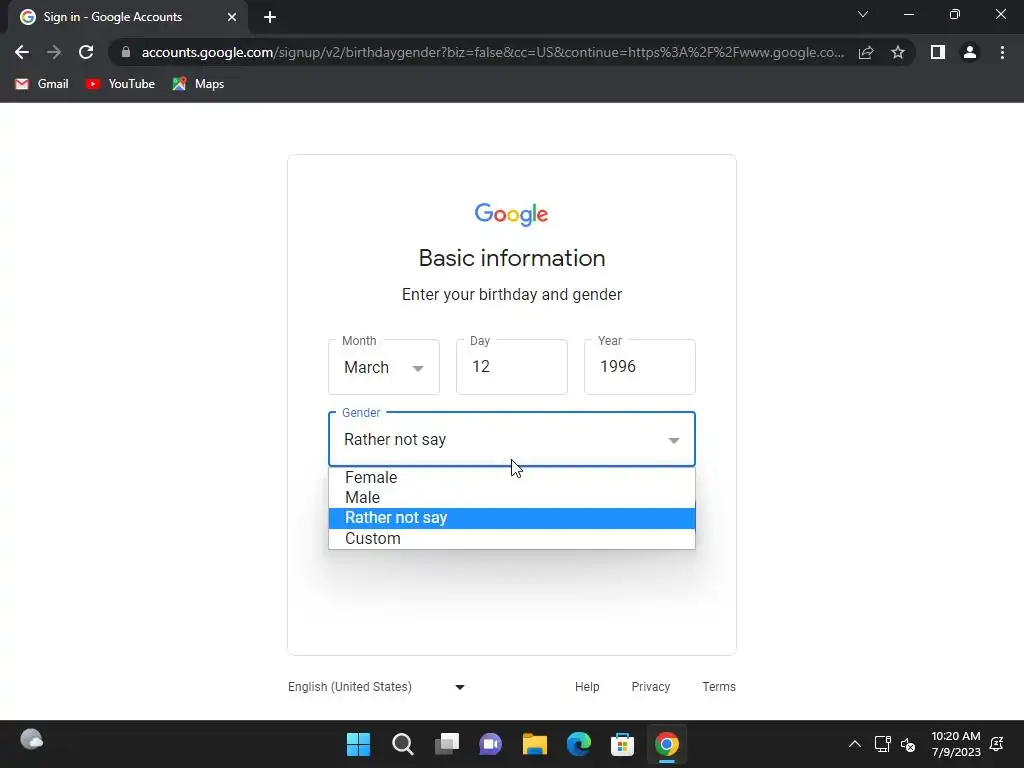This screenshot has height=768, width=1024.
Task: Open the Gmail bookmark
Action: coord(42,84)
